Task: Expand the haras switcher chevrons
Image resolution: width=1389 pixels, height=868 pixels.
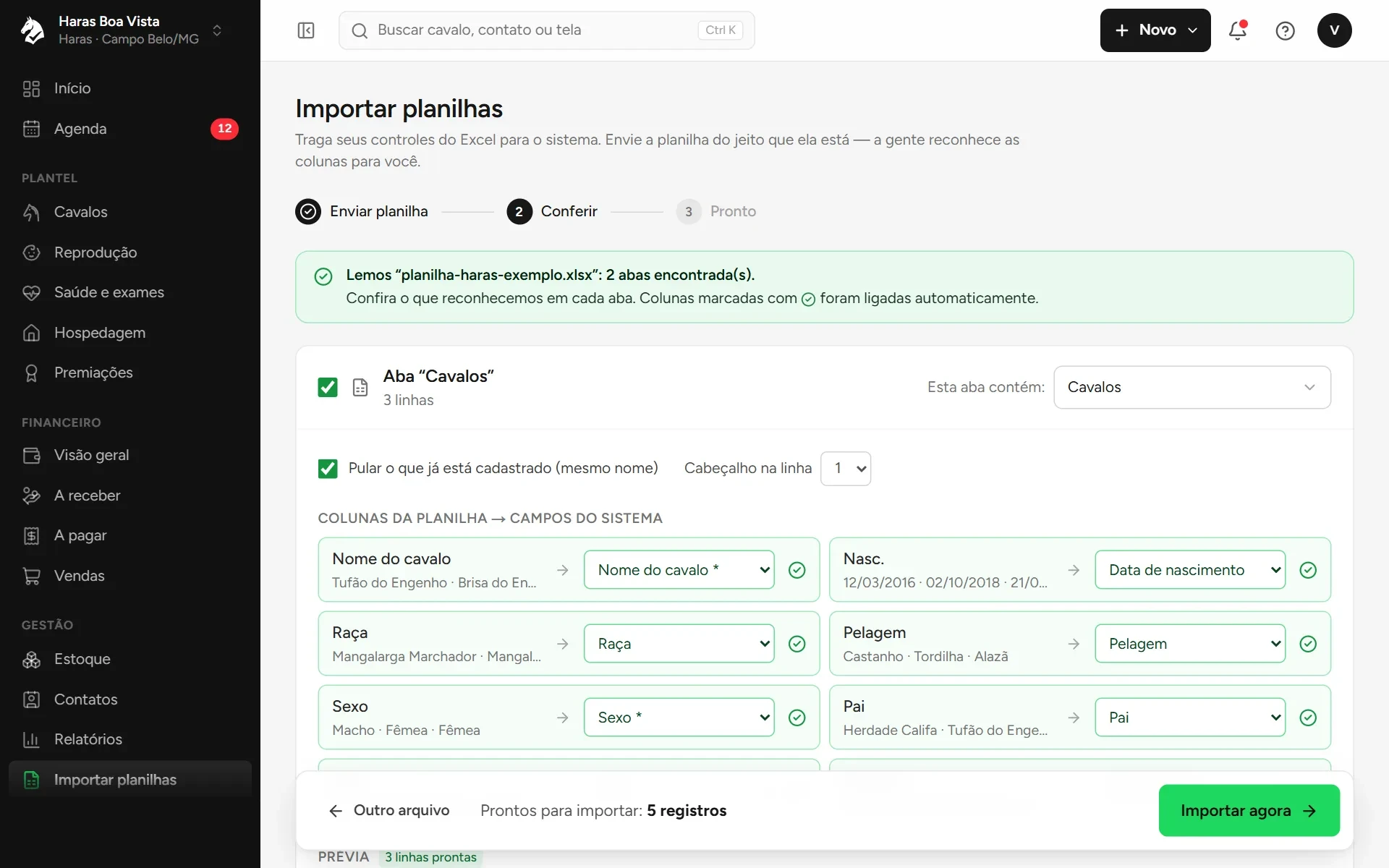Action: point(217,30)
